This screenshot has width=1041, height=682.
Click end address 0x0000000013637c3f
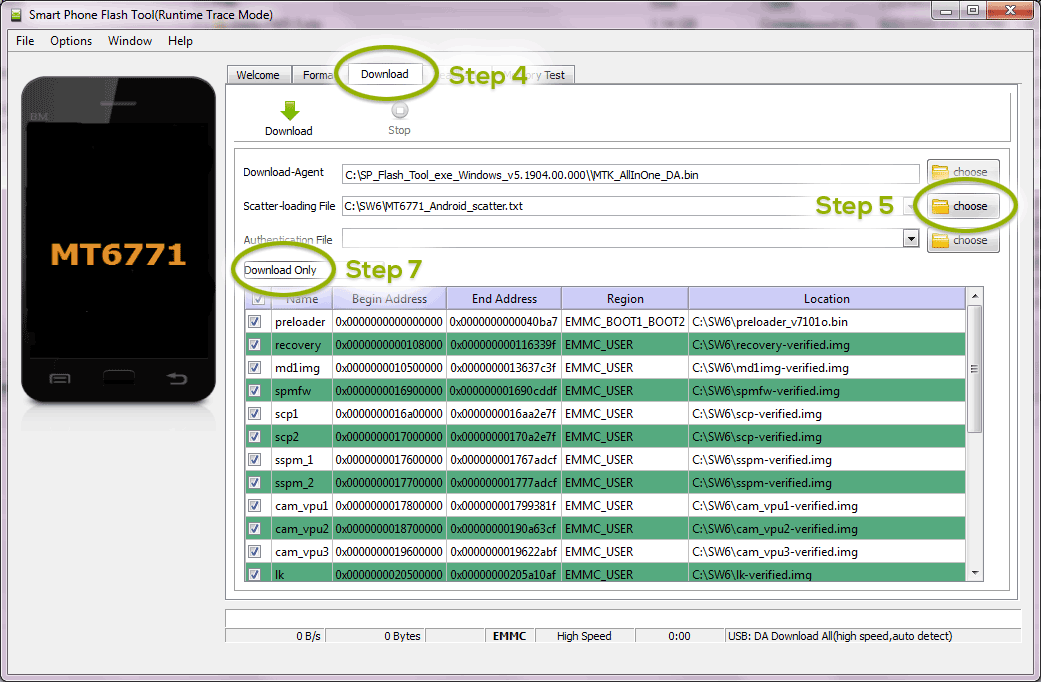[x=504, y=367]
